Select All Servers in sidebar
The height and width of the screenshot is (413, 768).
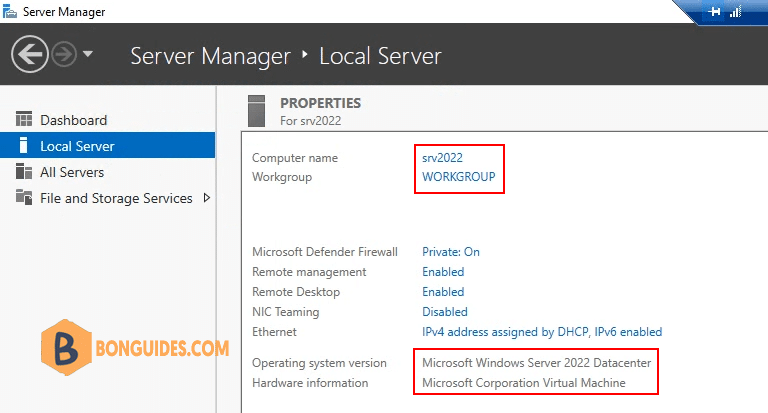(x=72, y=172)
